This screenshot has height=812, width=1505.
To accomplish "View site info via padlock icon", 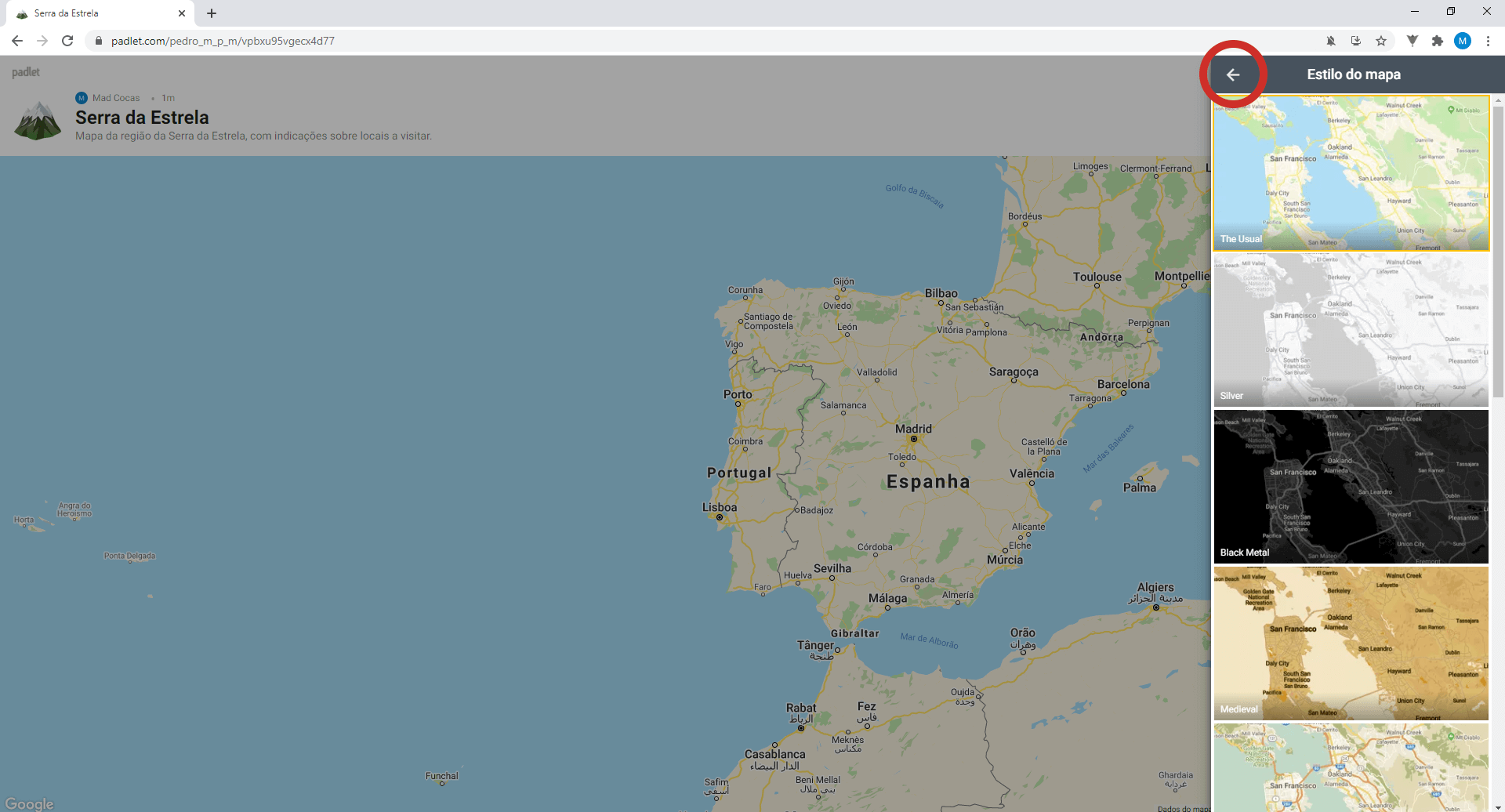I will point(98,41).
